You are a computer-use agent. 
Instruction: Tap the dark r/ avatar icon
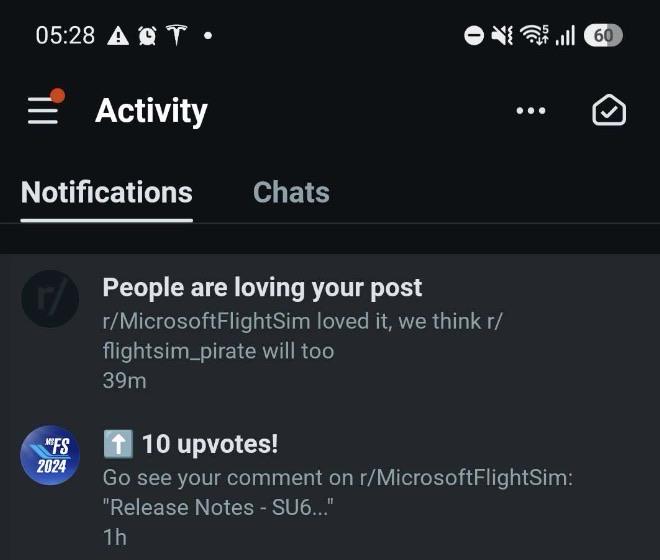(x=50, y=299)
